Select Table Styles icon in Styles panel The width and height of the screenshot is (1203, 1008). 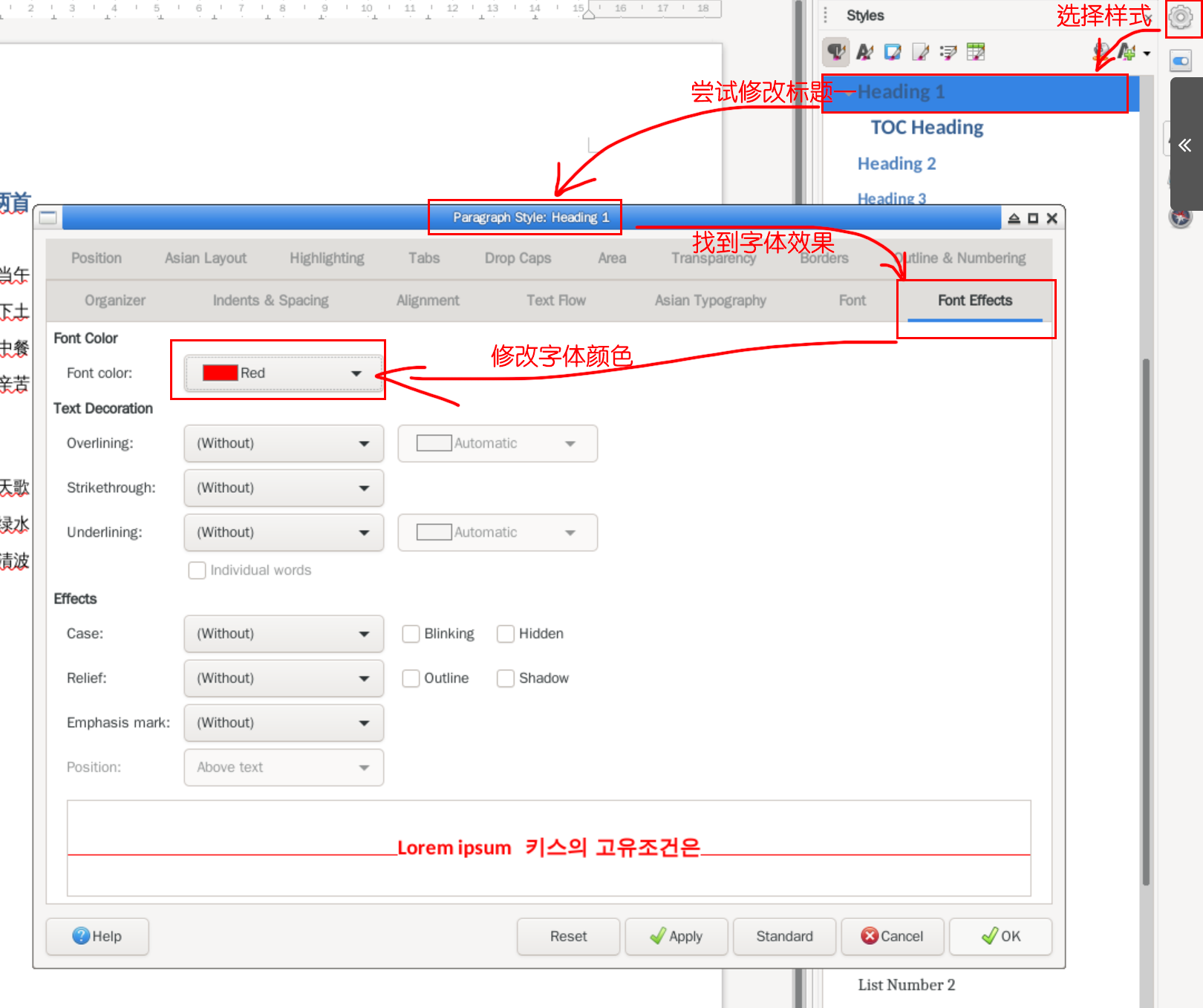[x=976, y=52]
